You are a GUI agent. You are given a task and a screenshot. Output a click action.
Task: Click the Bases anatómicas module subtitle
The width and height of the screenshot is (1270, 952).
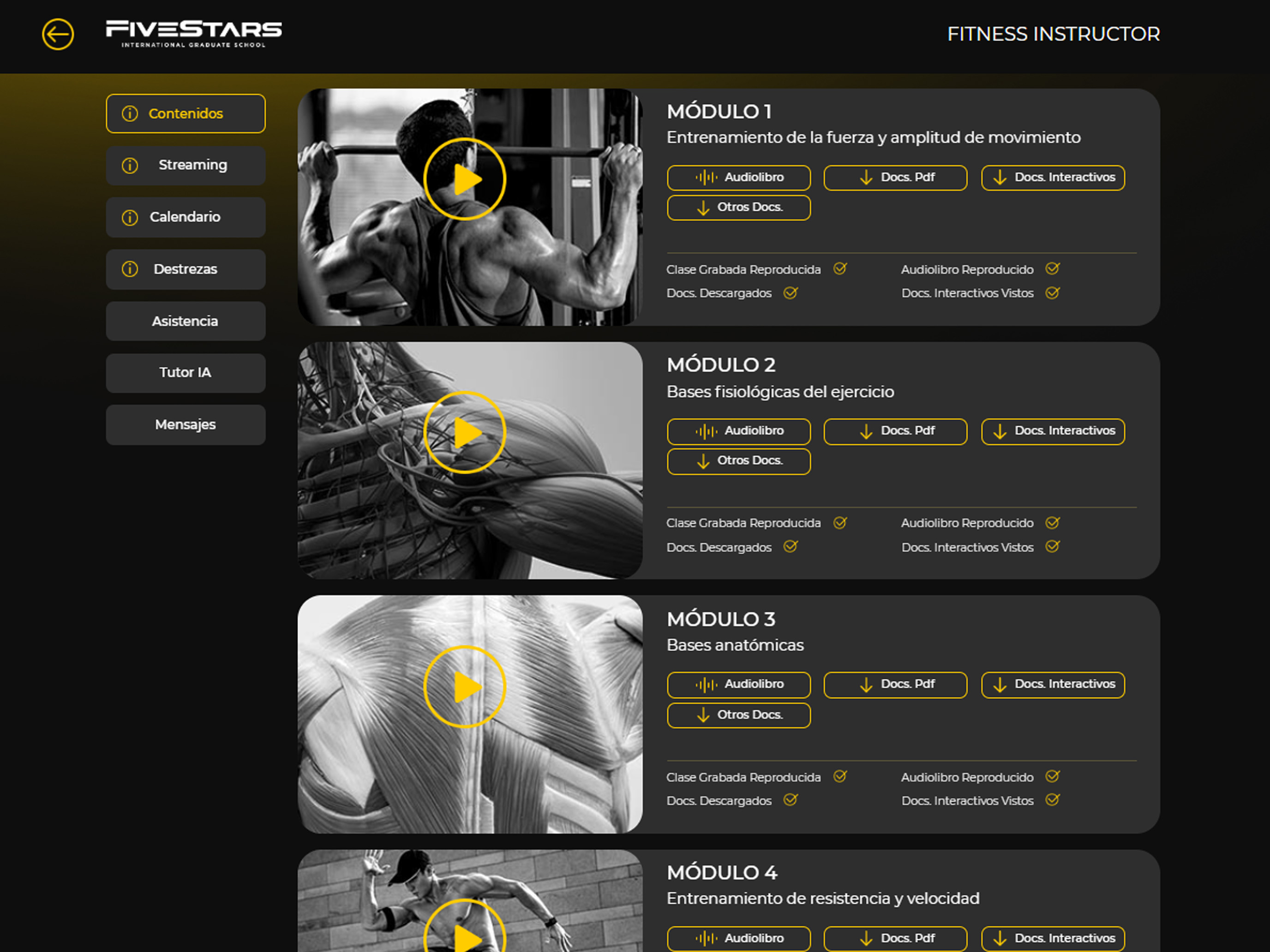tap(735, 645)
